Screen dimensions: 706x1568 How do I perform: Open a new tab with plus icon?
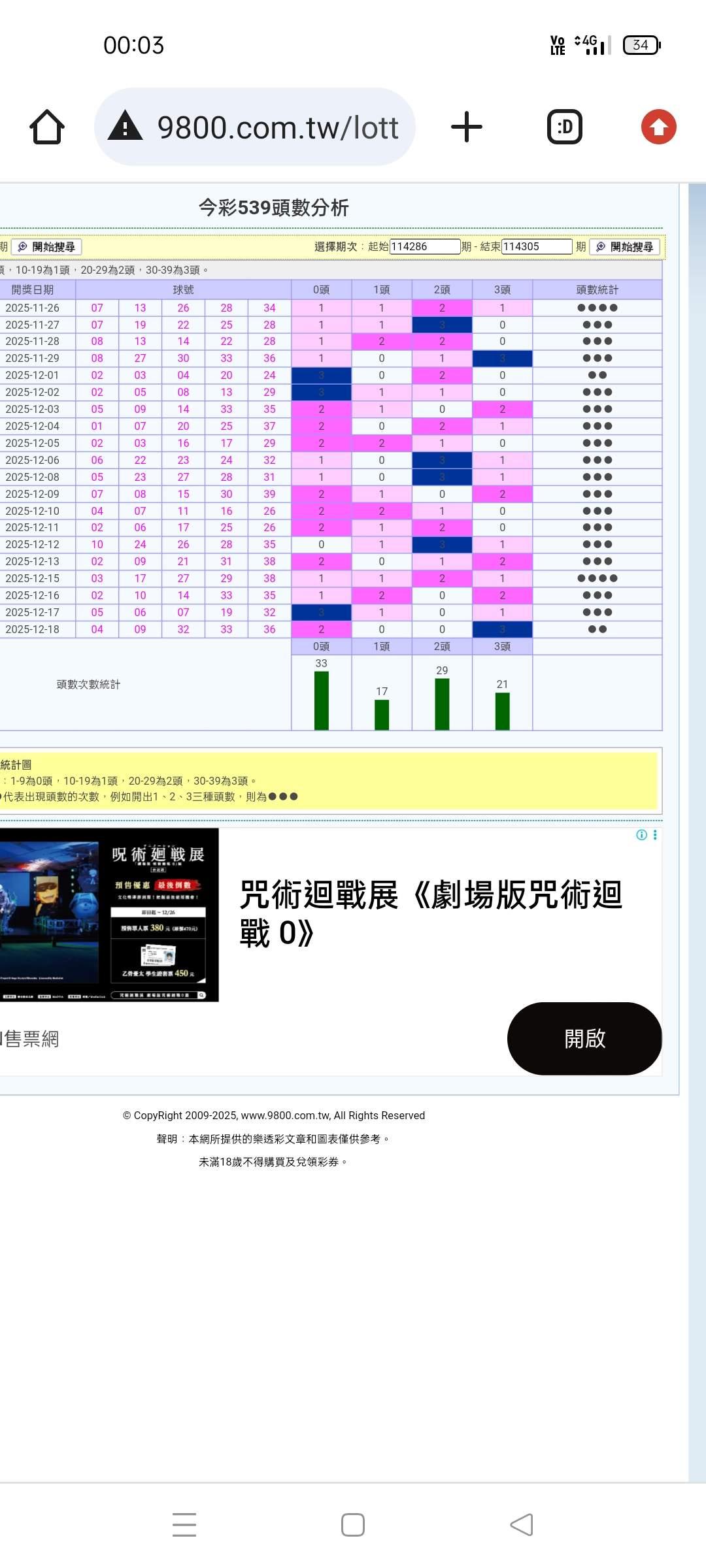[x=467, y=127]
